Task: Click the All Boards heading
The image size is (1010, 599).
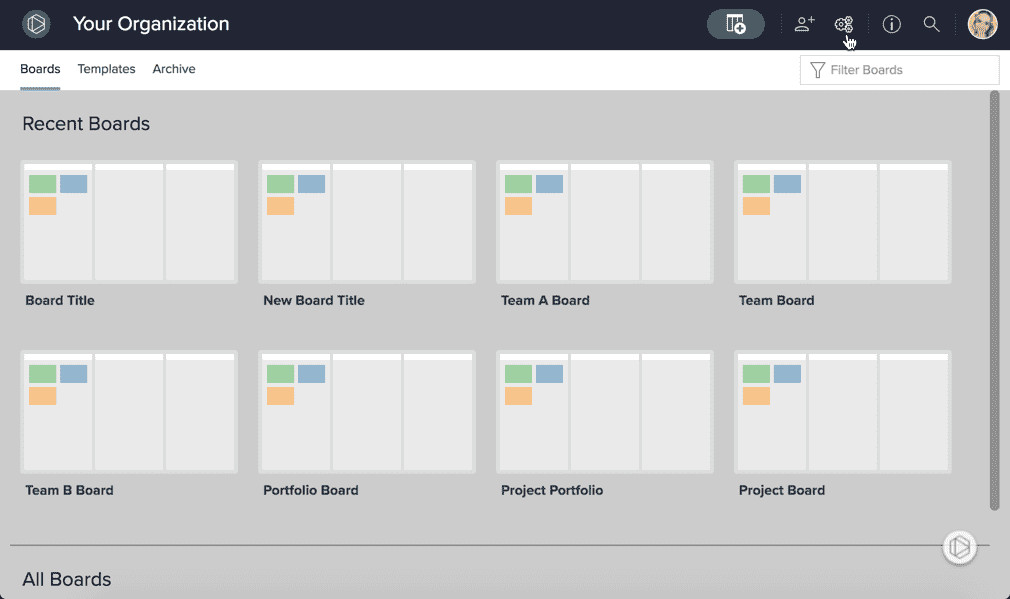Action: [x=67, y=579]
